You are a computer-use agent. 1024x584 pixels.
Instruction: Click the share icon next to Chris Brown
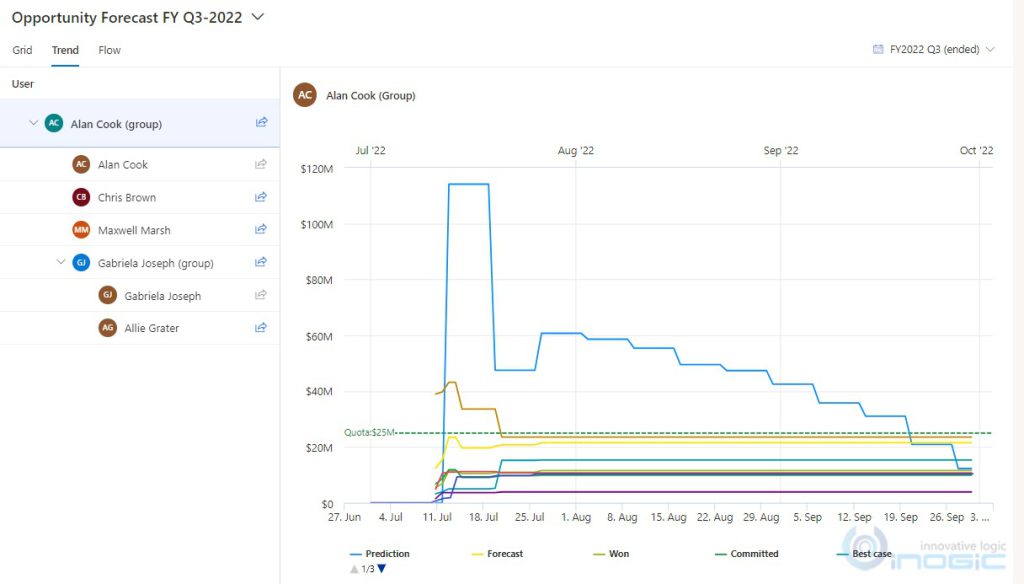tap(261, 197)
